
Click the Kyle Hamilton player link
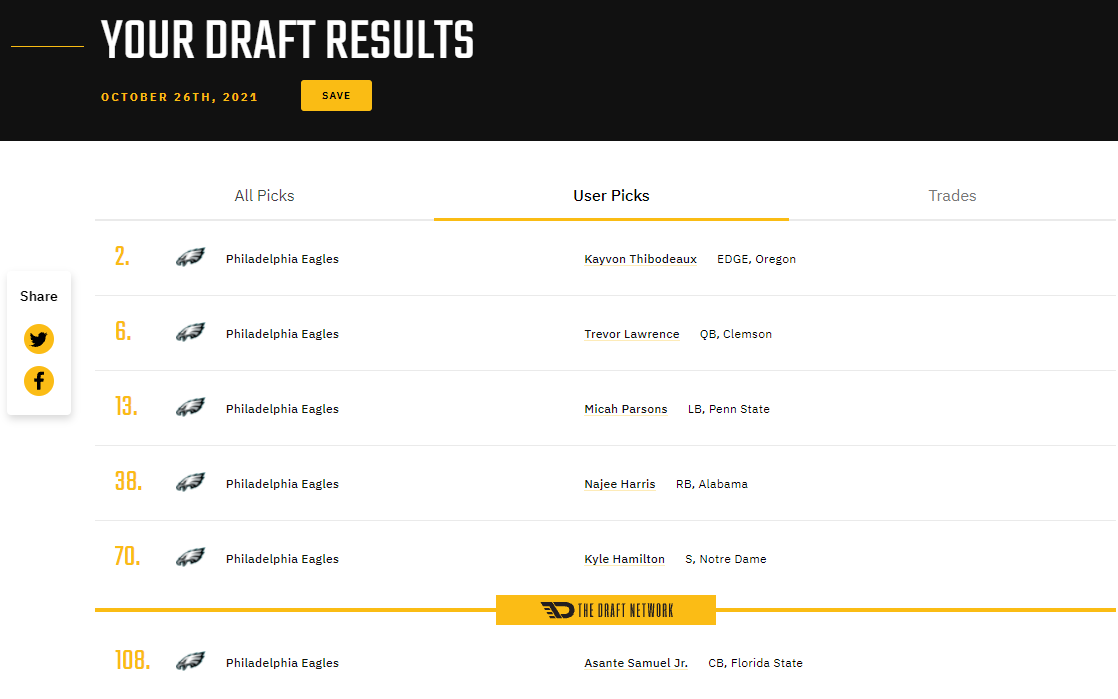(625, 559)
